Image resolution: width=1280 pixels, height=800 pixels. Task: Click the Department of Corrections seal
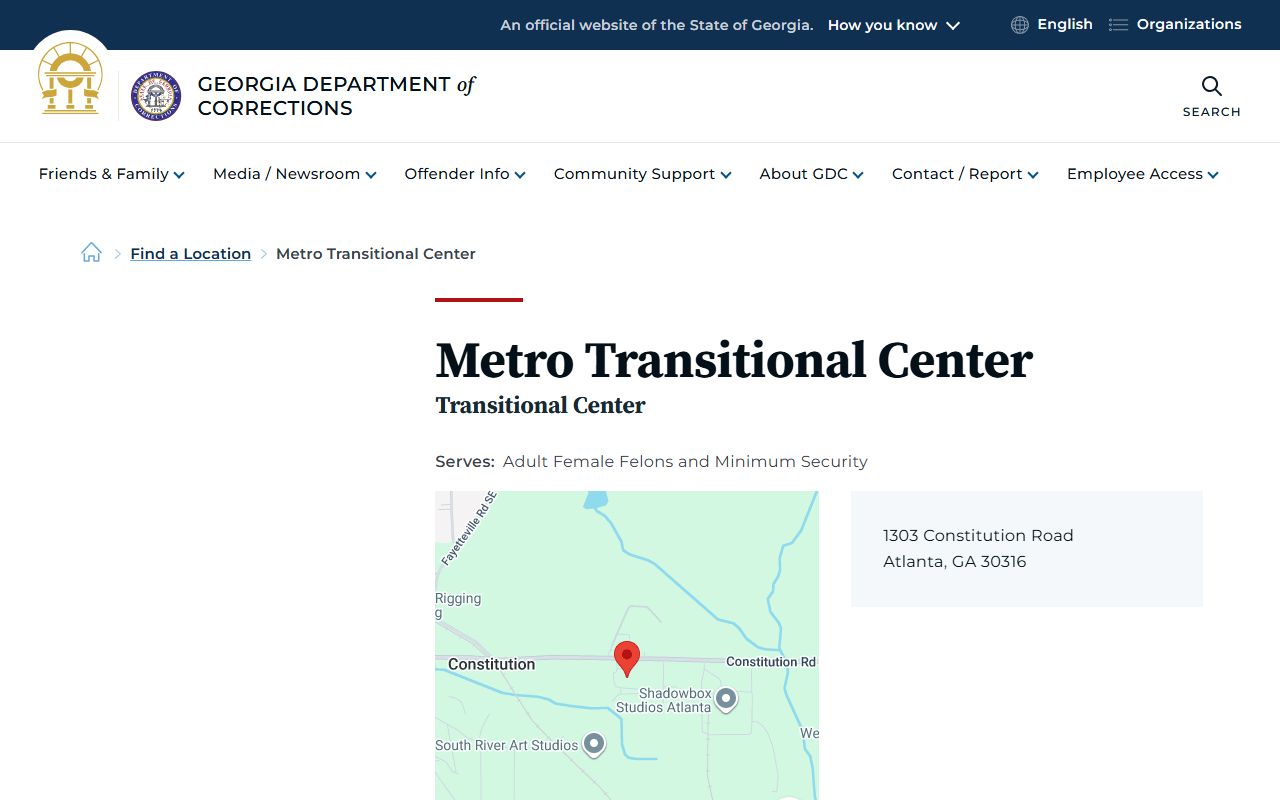[156, 96]
